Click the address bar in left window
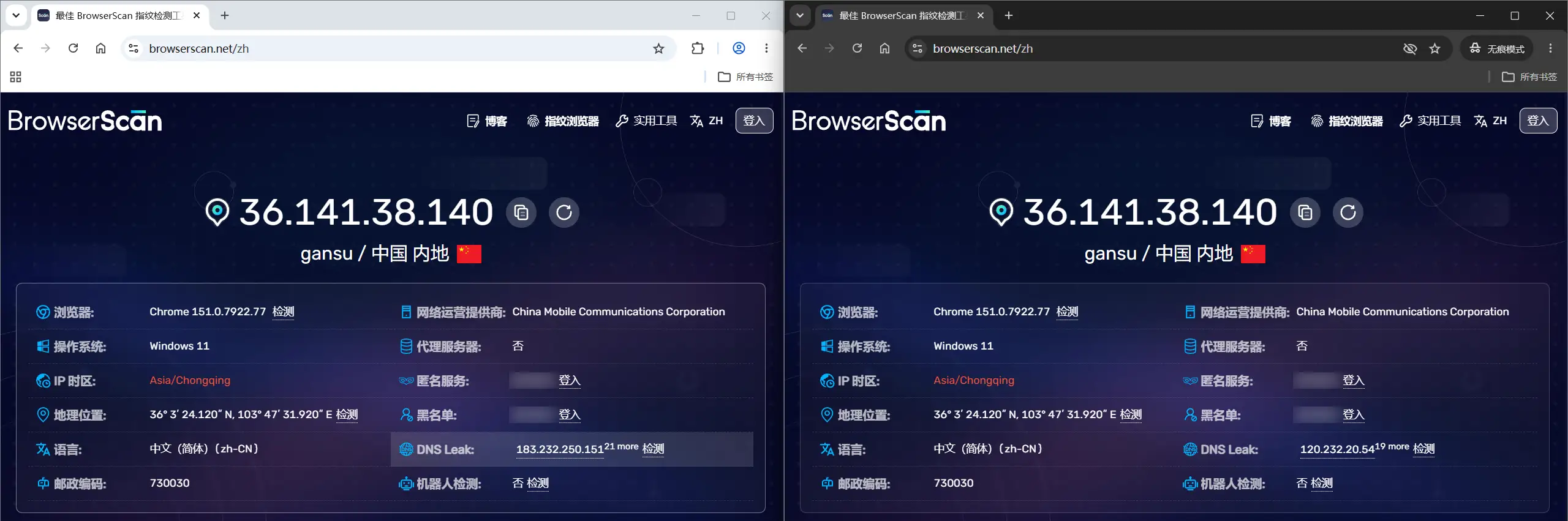Screen dimensions: 1568x521 tap(398, 48)
